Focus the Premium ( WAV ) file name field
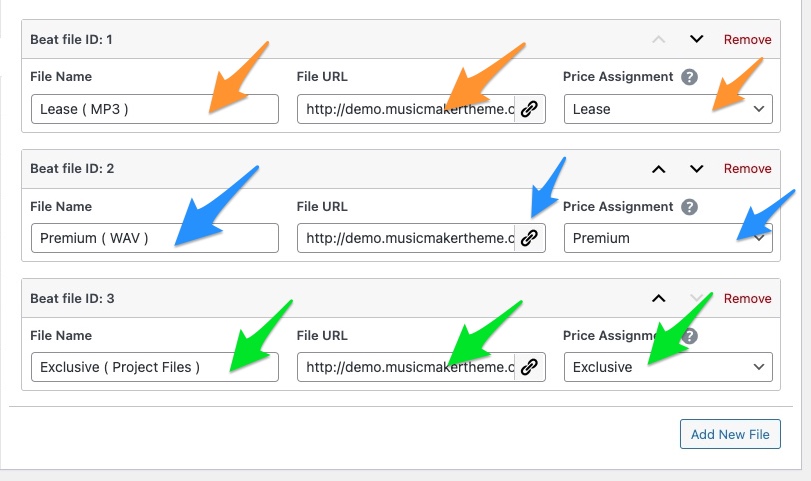 click(155, 238)
